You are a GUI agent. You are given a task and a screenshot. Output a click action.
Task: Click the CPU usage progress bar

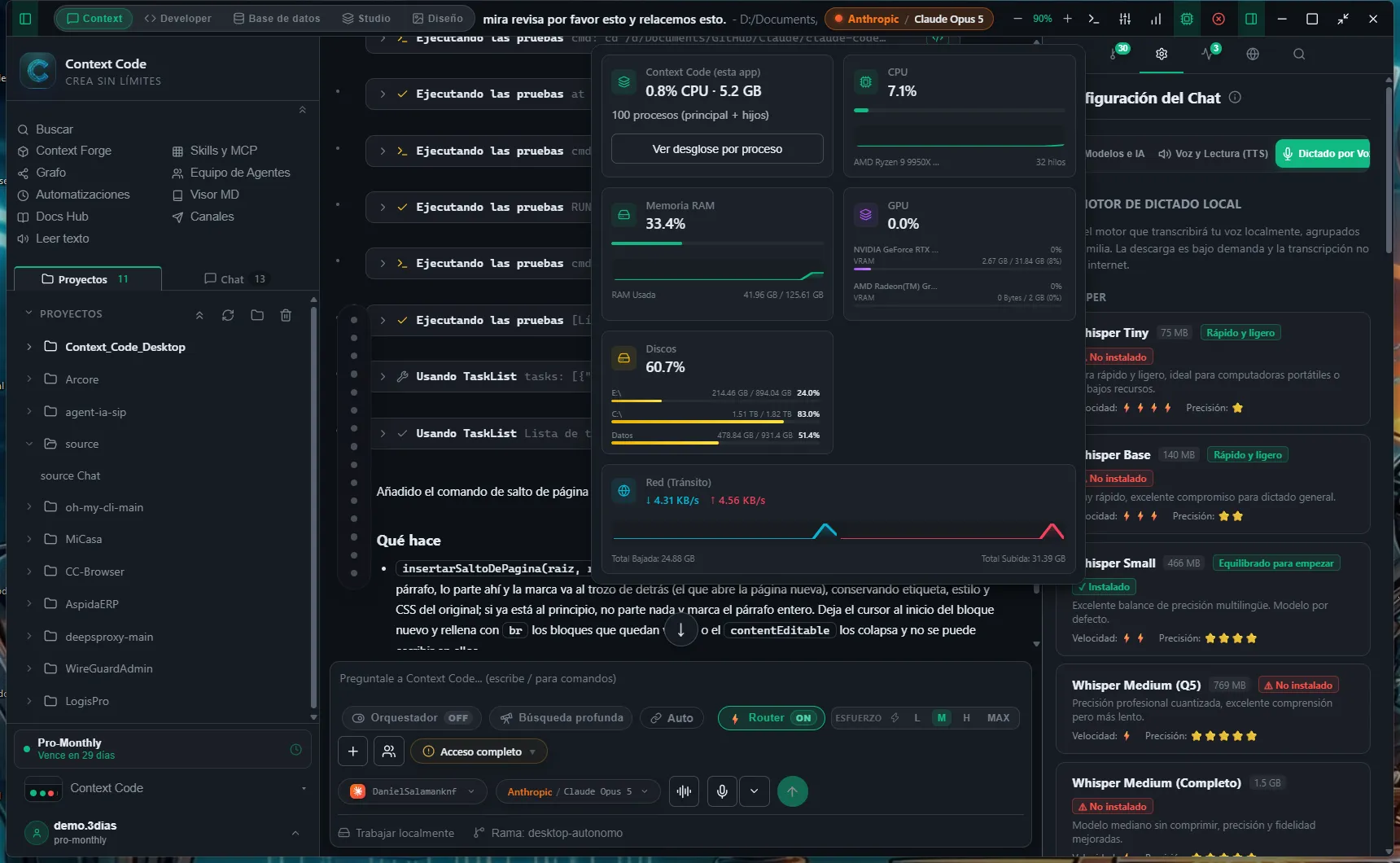(x=959, y=110)
